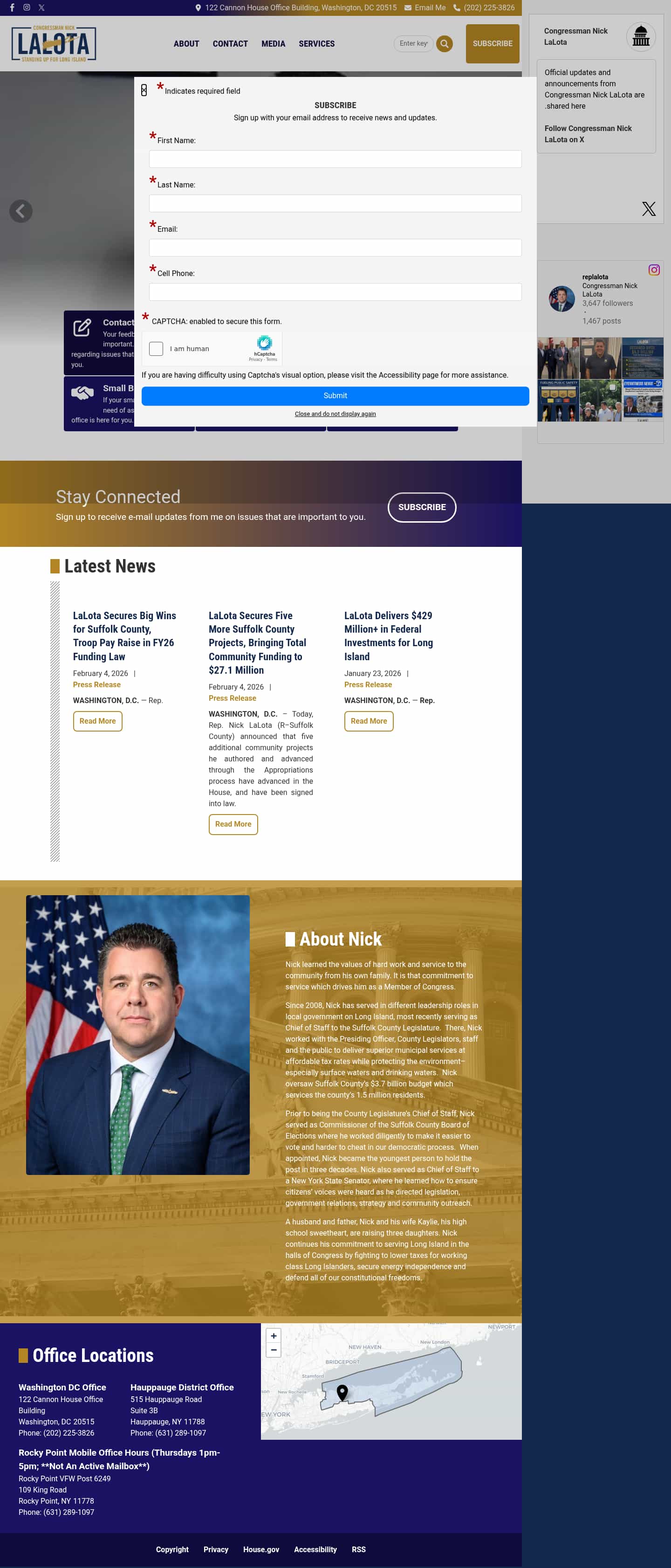Click the Capitol building avatar icon
Image resolution: width=671 pixels, height=1568 pixels.
tap(641, 36)
